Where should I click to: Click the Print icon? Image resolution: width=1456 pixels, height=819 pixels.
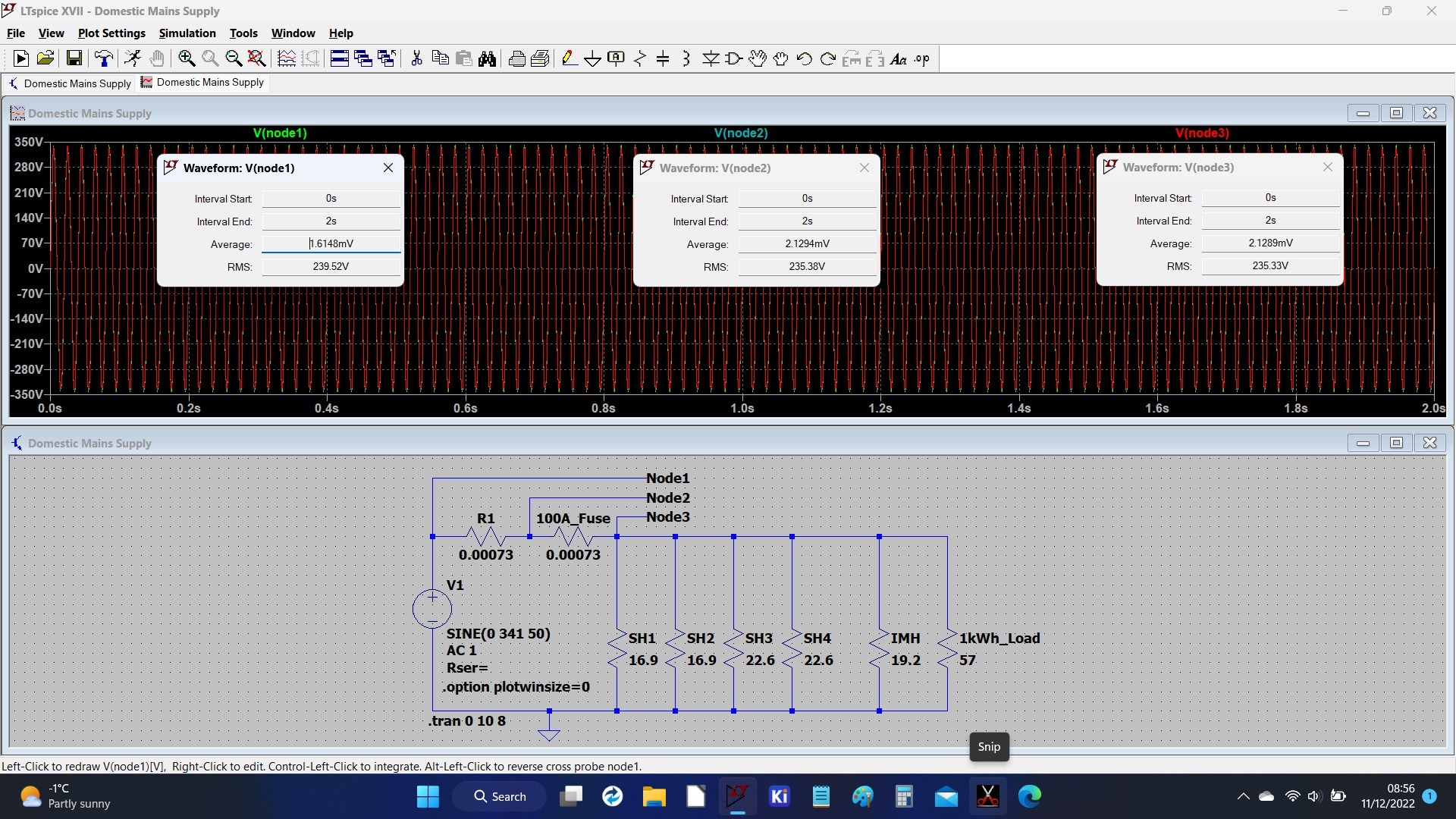click(x=517, y=58)
